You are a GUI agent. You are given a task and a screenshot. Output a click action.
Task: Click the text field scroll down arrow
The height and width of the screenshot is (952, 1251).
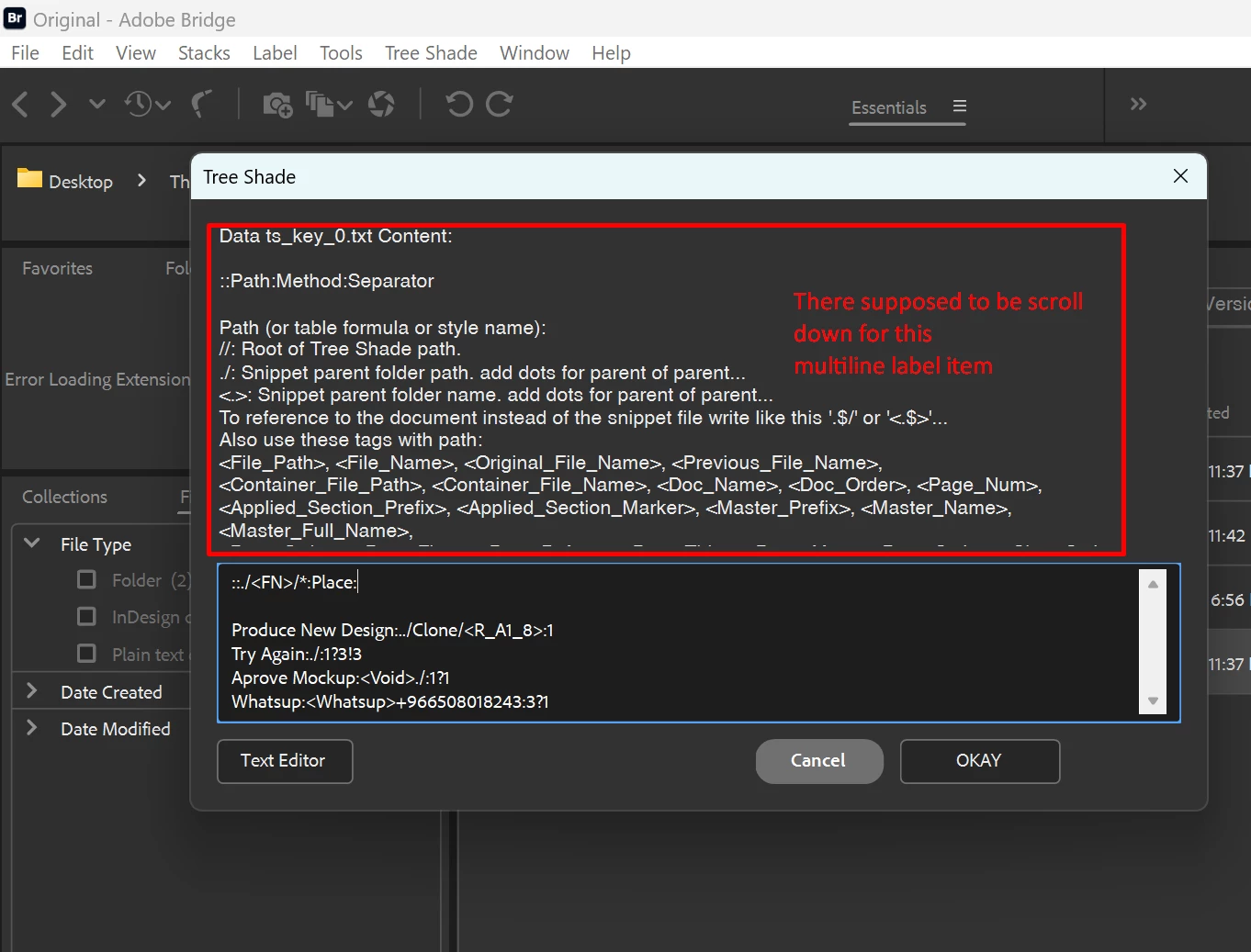[1153, 701]
